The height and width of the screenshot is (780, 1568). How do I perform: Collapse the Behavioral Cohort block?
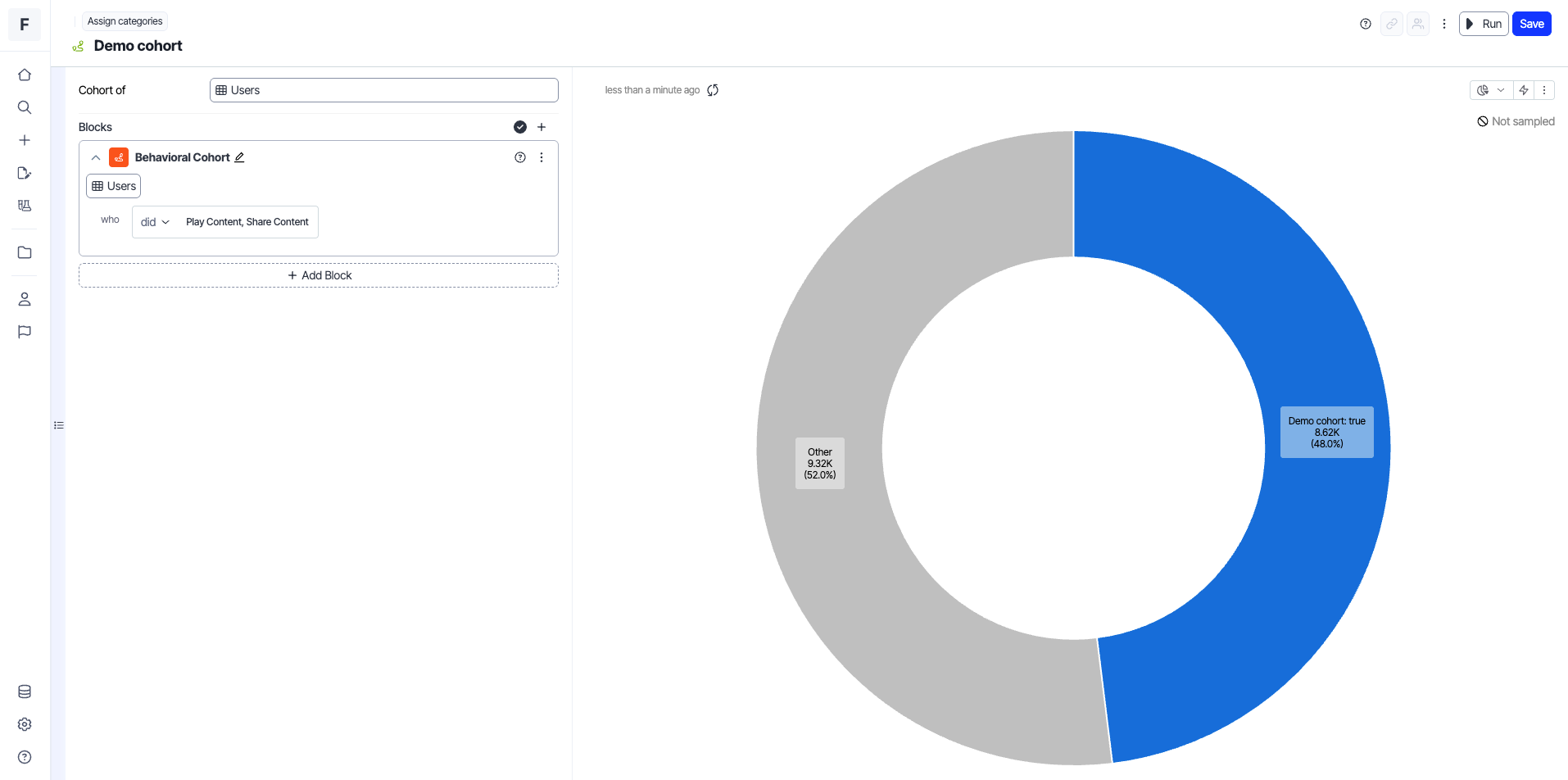tap(96, 157)
